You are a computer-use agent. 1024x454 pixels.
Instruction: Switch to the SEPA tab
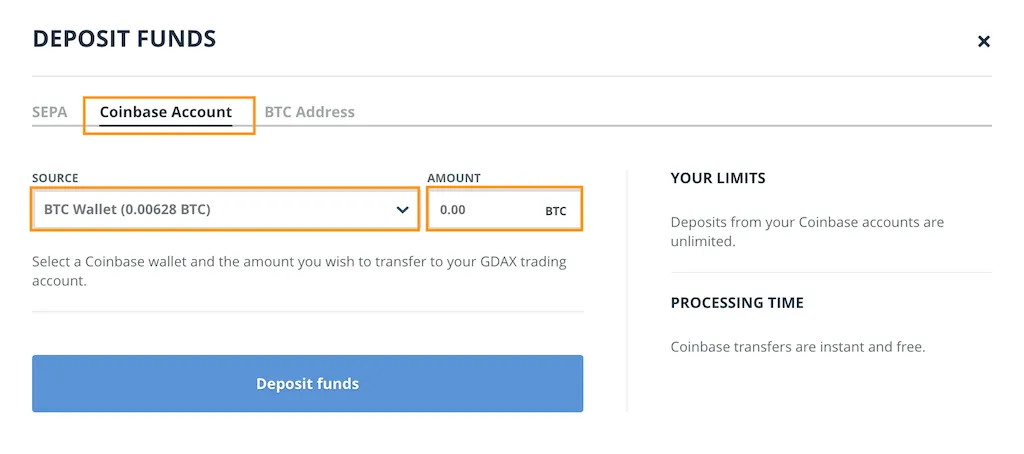[x=50, y=112]
